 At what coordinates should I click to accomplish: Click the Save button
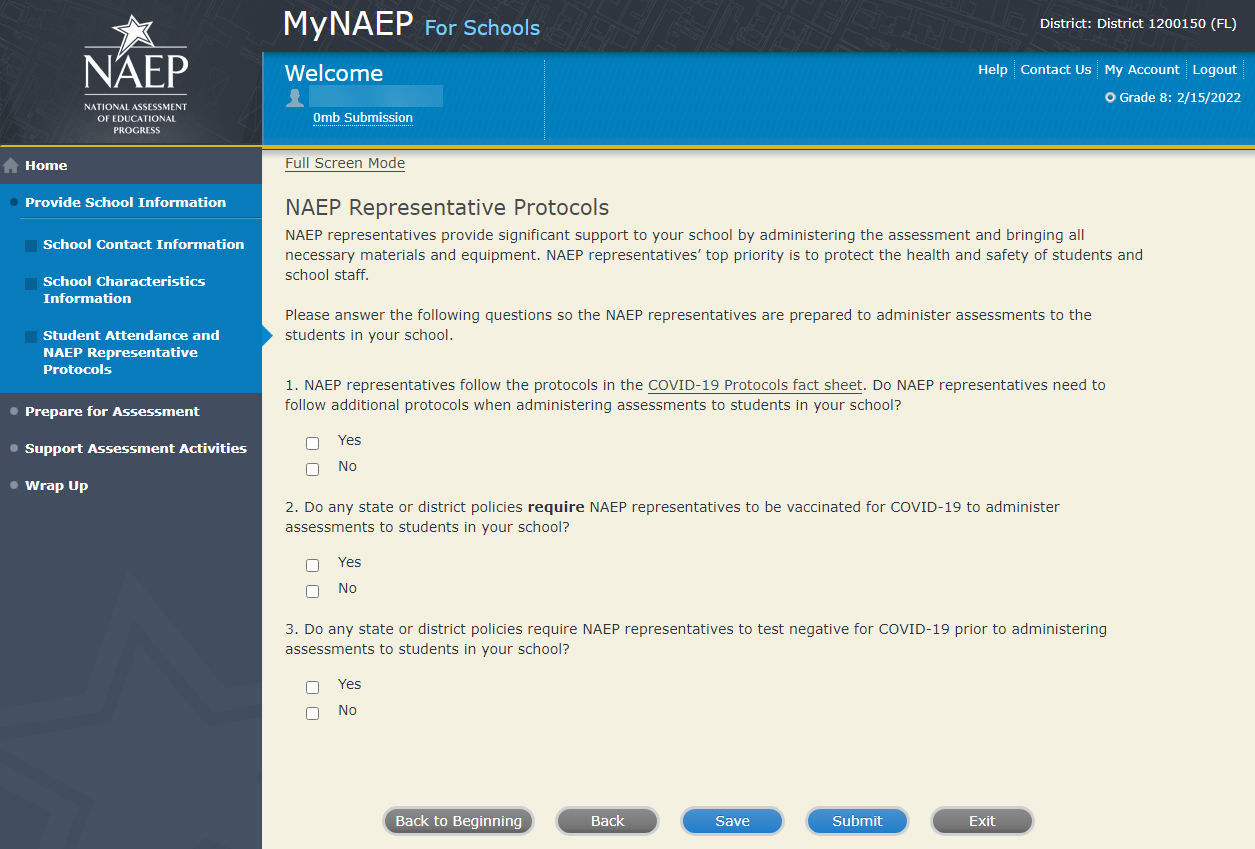pos(732,821)
